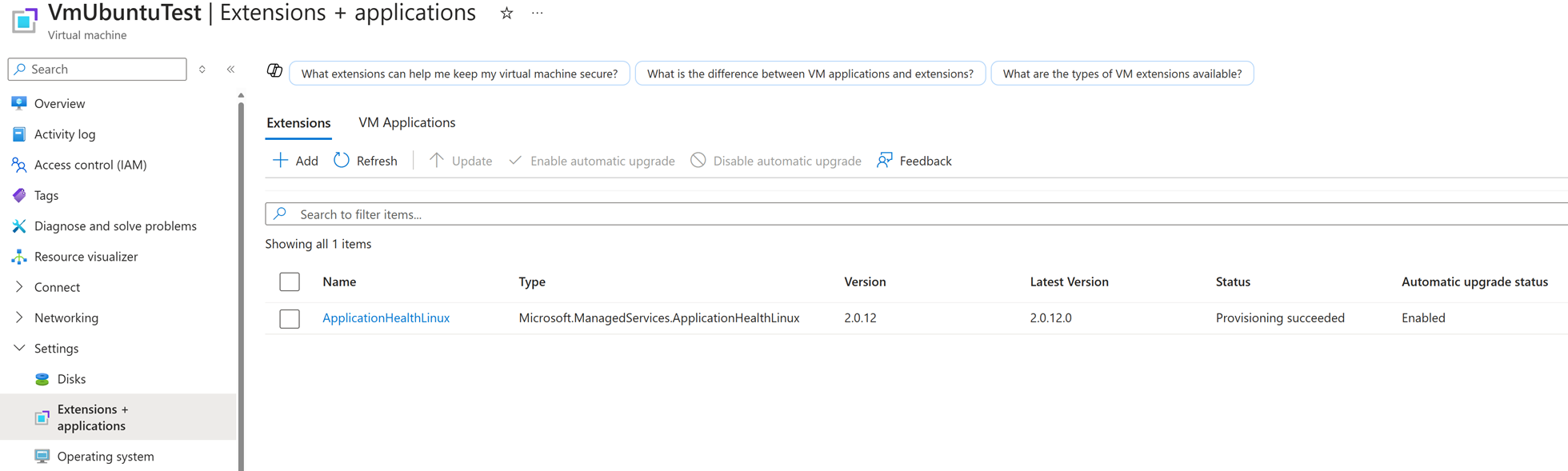
Task: Select the Extensions tab
Action: [x=298, y=122]
